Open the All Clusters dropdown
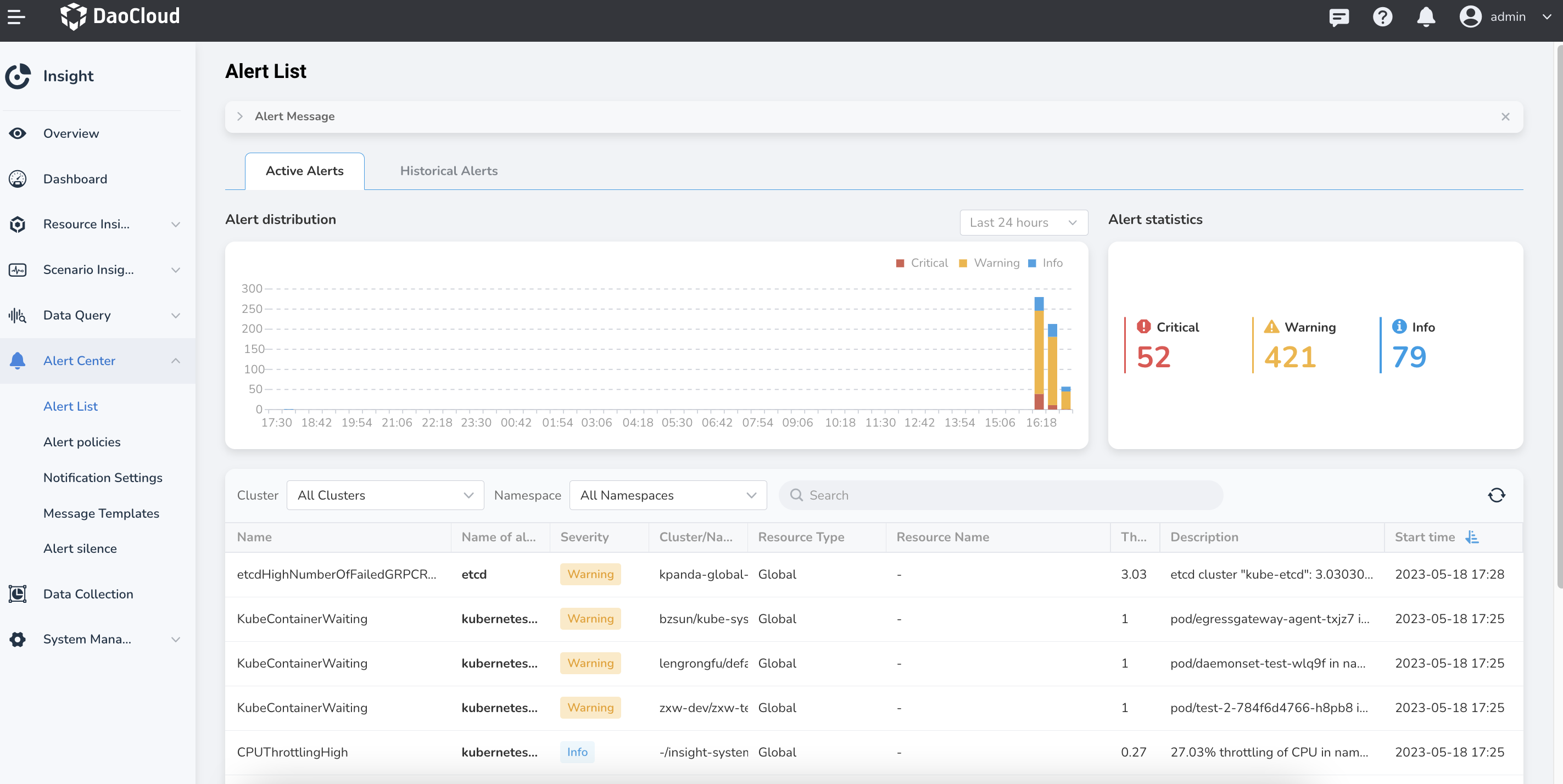Viewport: 1563px width, 784px height. click(x=384, y=495)
